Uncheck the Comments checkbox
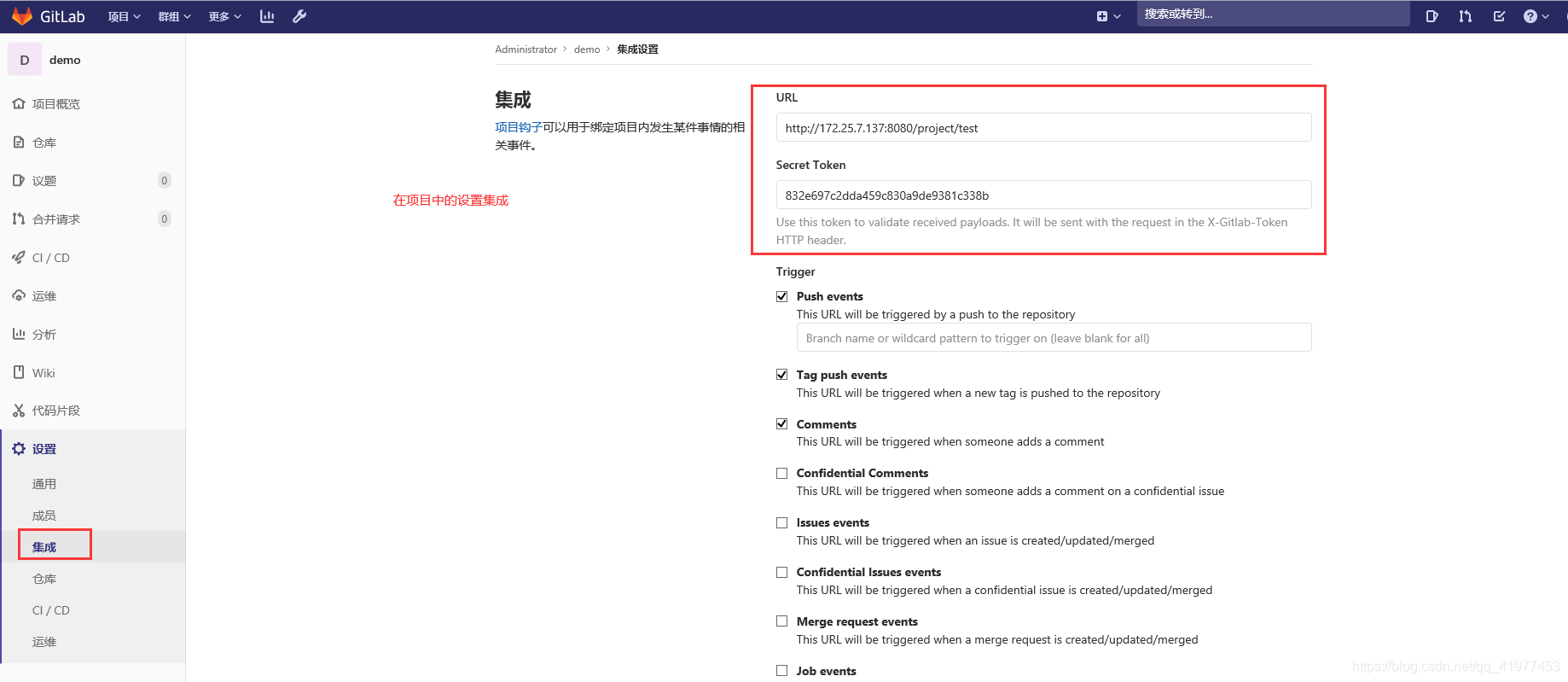 pos(781,424)
